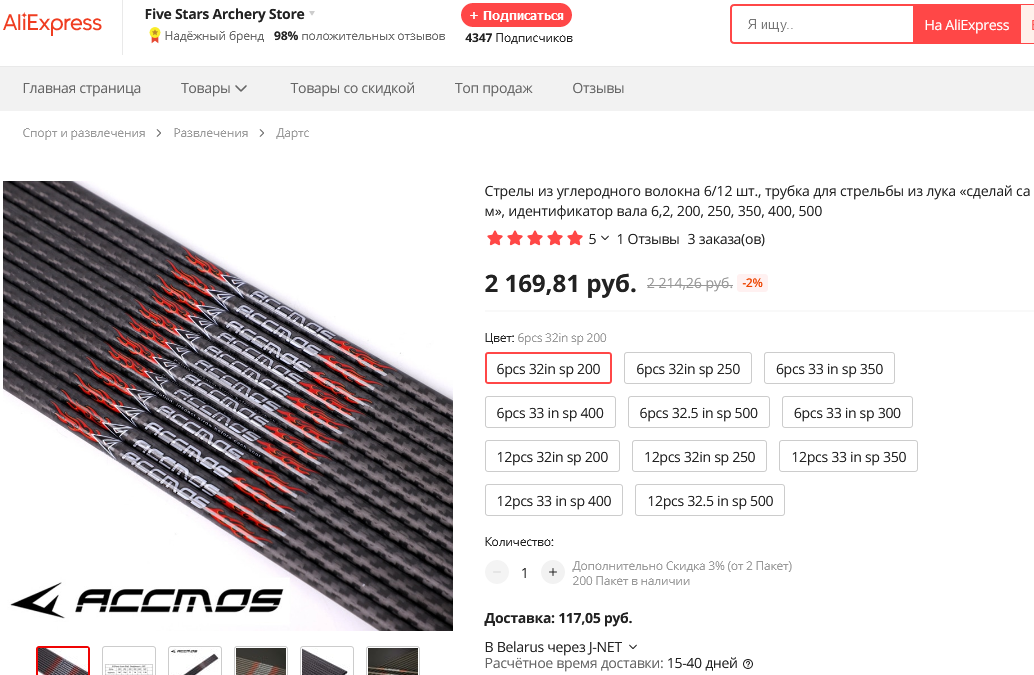Select option 12pcs 32.5 in sp 500
The width and height of the screenshot is (1034, 675).
point(710,500)
